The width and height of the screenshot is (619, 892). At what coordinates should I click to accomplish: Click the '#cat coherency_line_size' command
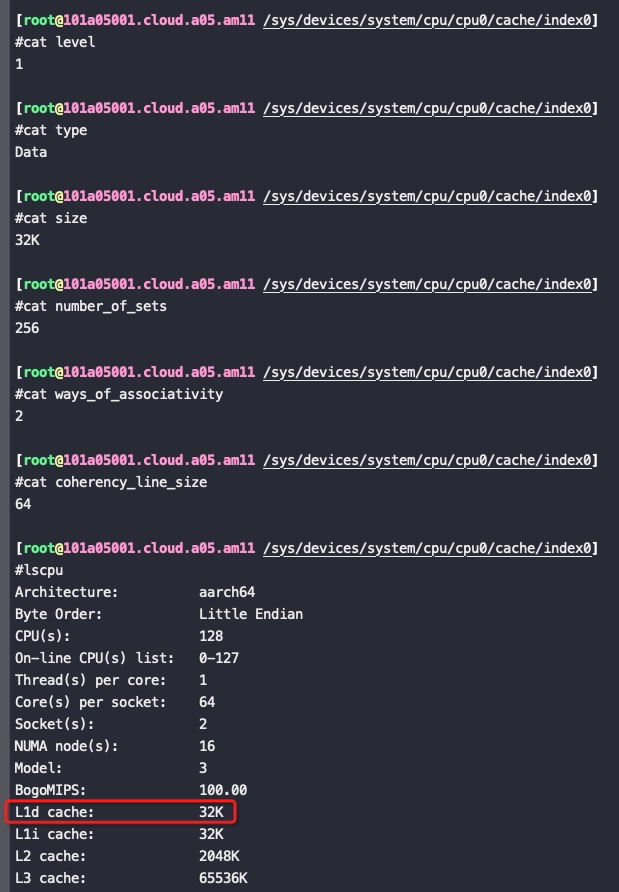pyautogui.click(x=111, y=482)
